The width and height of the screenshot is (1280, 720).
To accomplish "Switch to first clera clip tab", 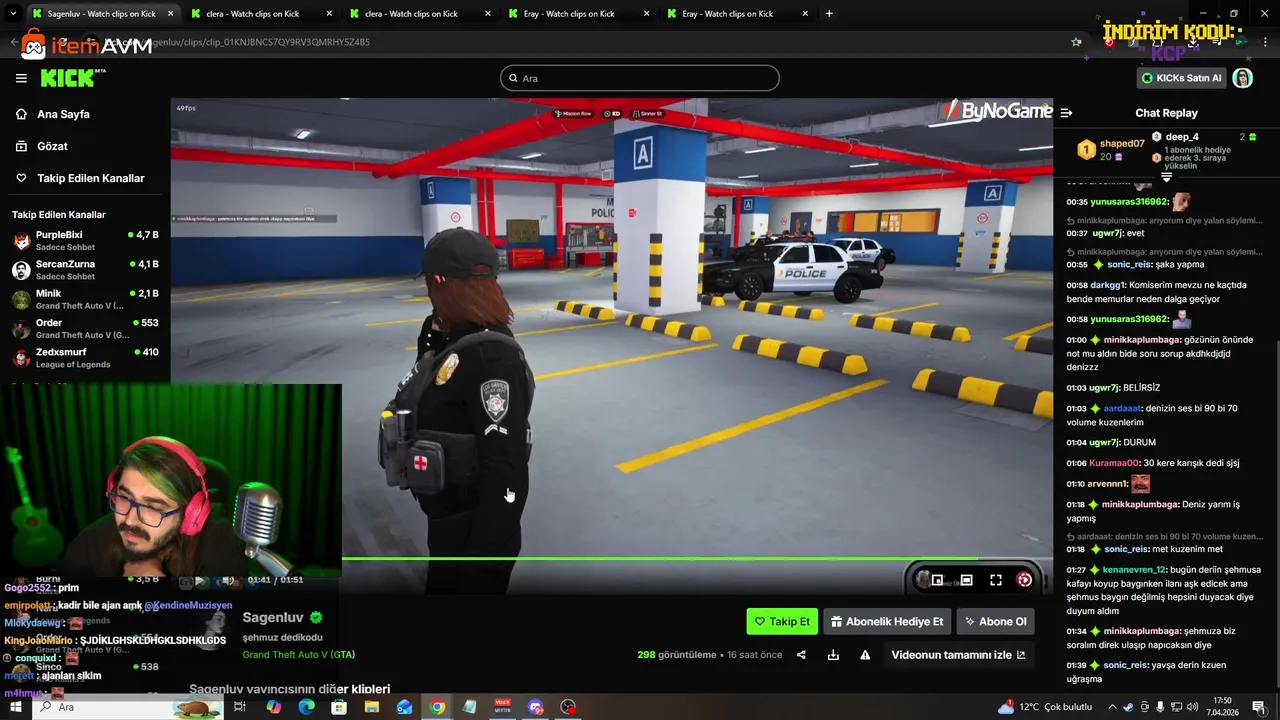I will [x=260, y=14].
